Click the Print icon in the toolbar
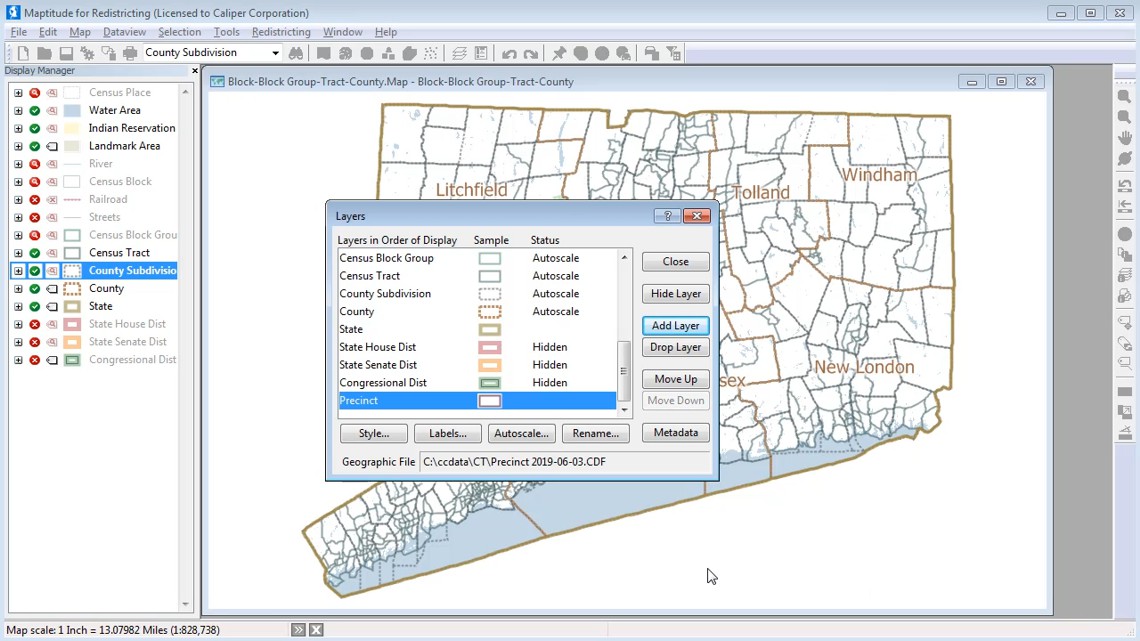The image size is (1140, 641). pos(128,52)
